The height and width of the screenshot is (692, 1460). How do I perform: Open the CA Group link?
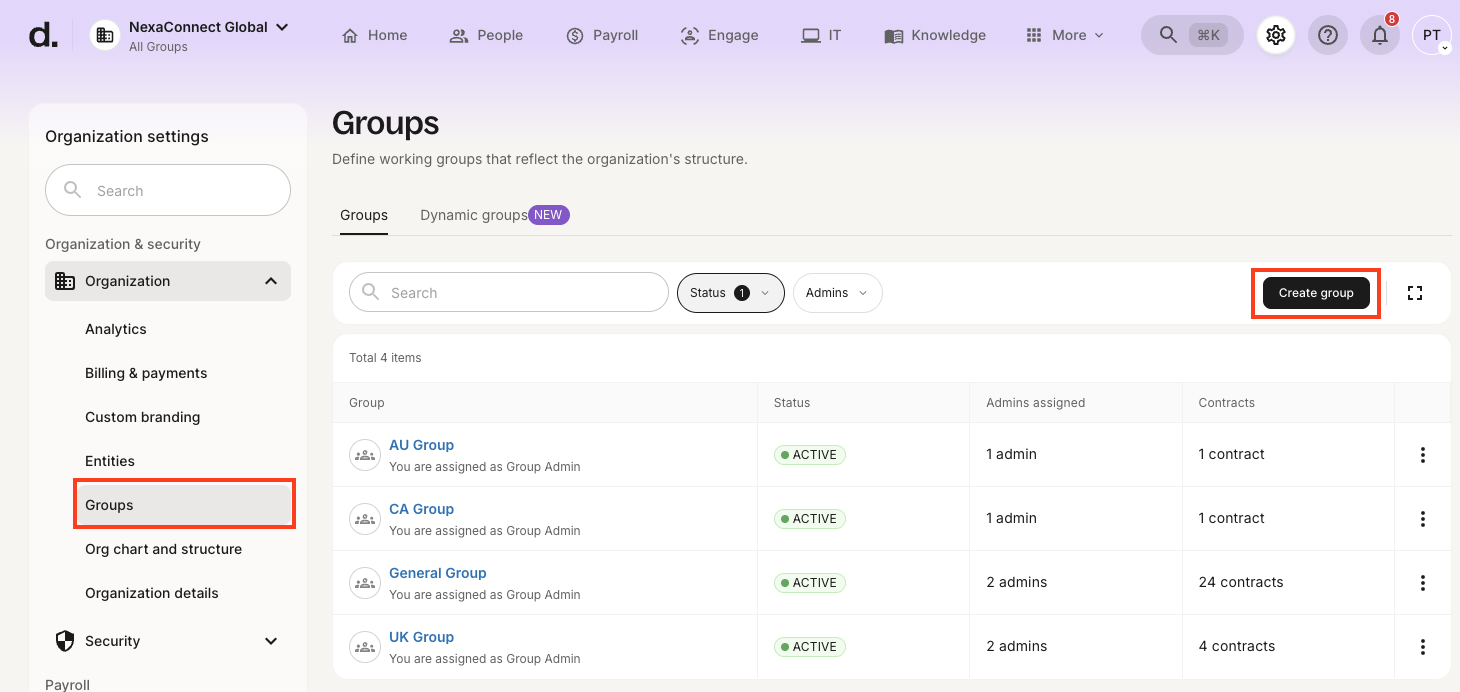click(x=421, y=509)
